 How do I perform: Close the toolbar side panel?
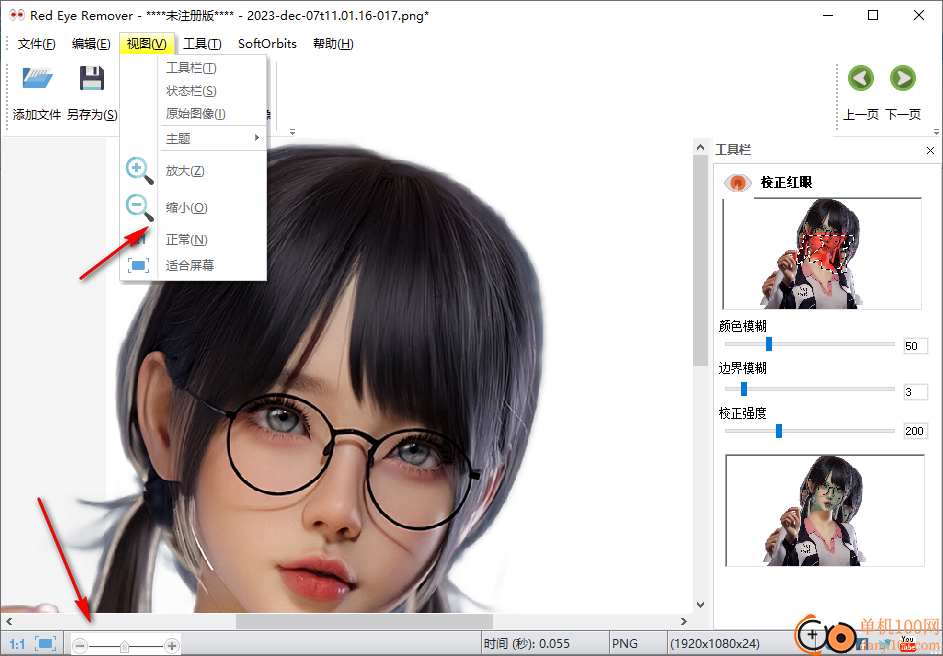[930, 150]
